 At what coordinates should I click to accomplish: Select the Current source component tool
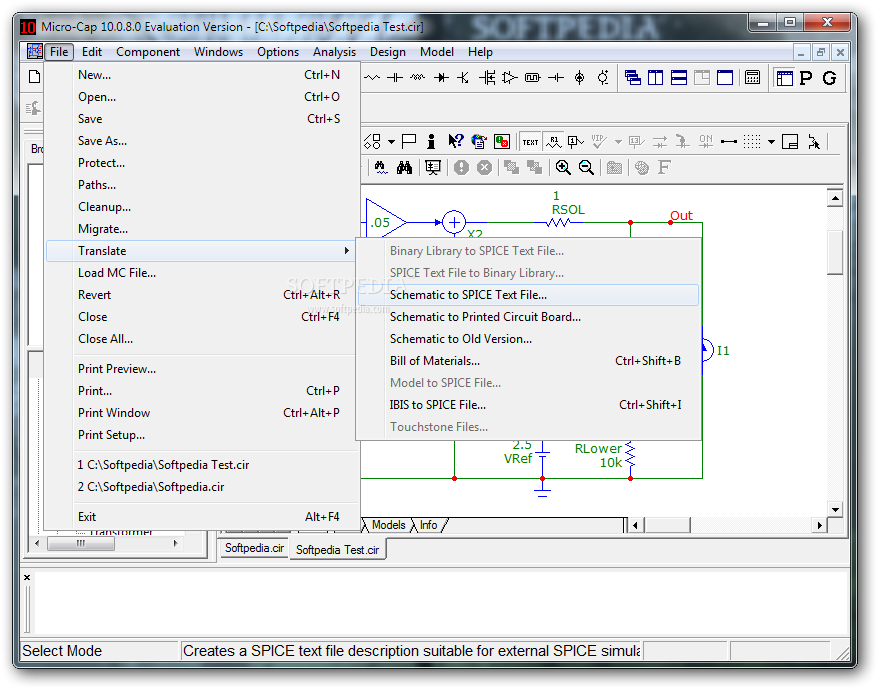pos(580,78)
